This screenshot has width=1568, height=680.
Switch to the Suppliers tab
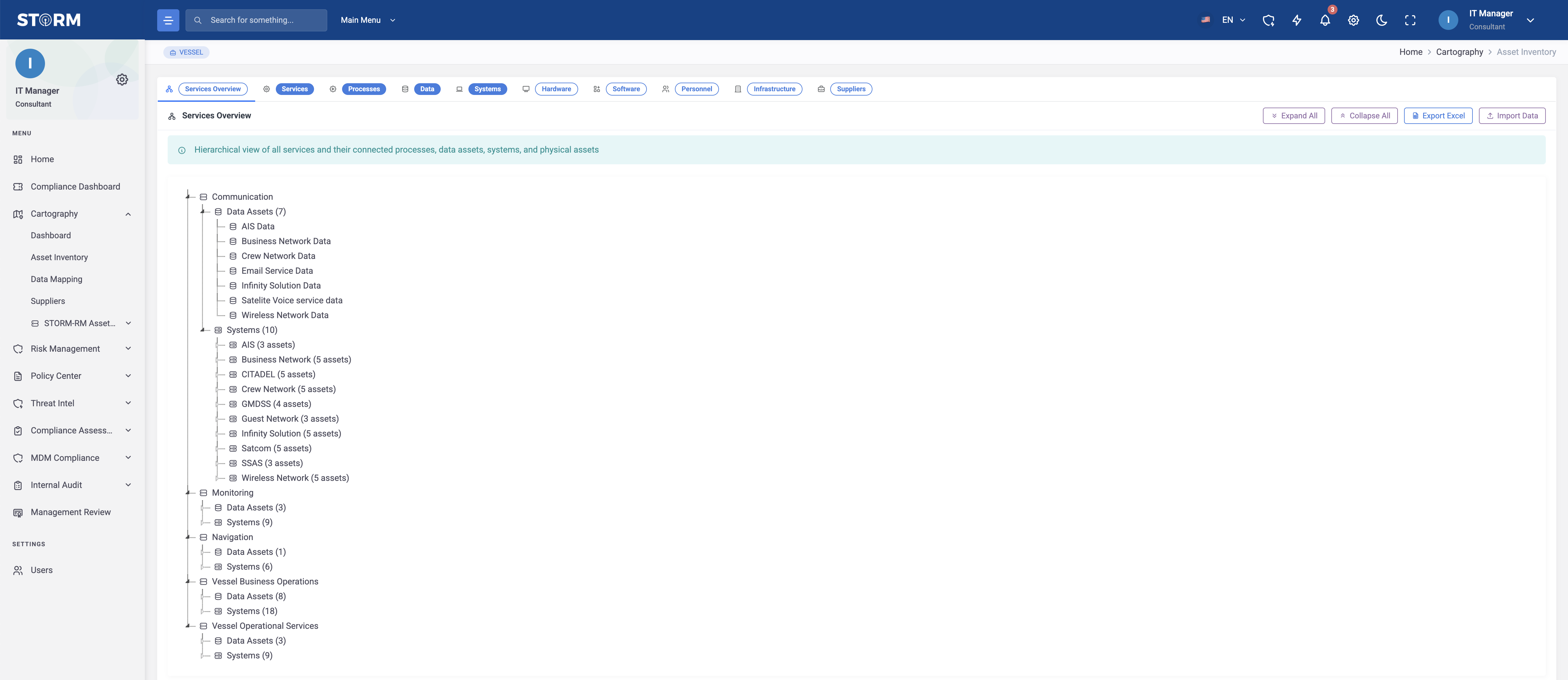click(850, 89)
